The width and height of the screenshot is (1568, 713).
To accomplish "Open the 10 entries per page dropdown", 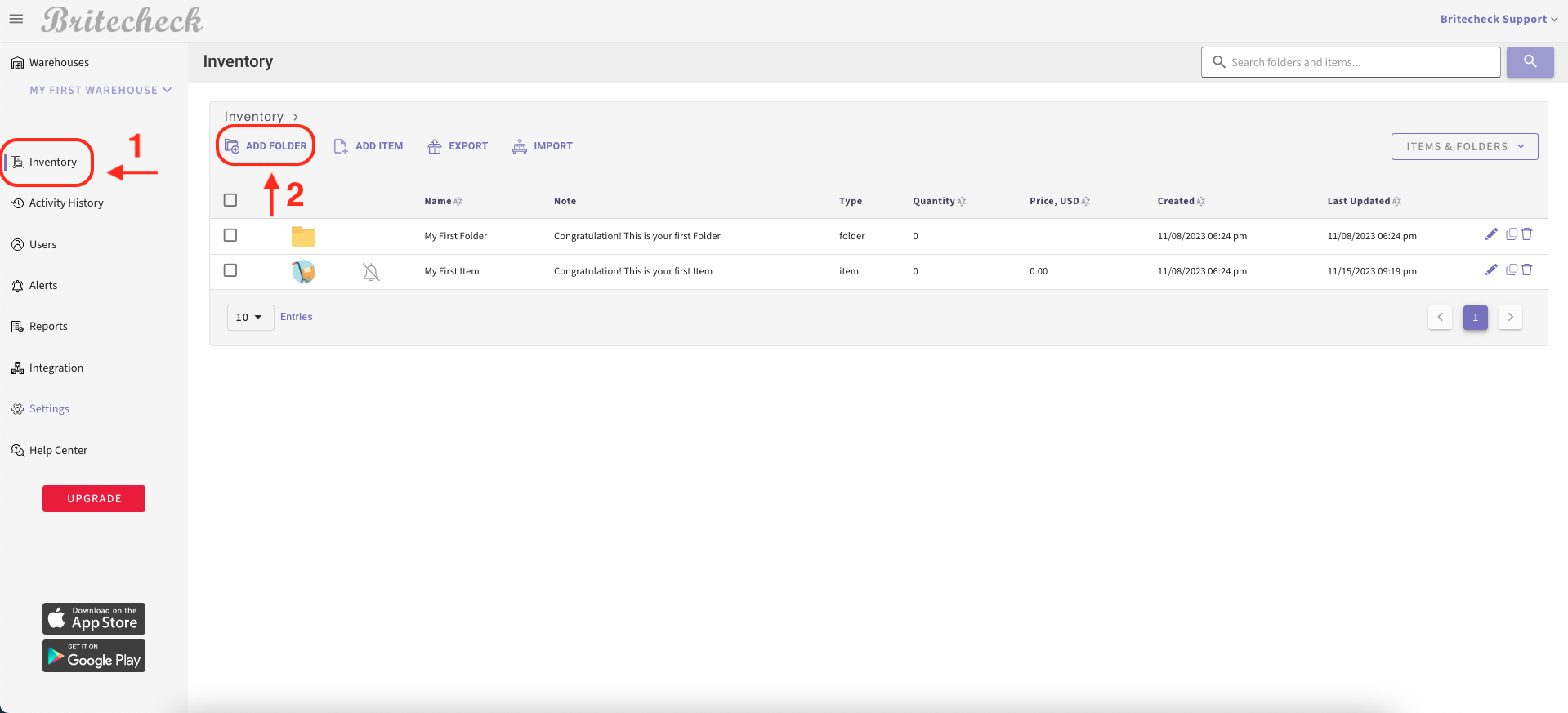I will point(250,317).
